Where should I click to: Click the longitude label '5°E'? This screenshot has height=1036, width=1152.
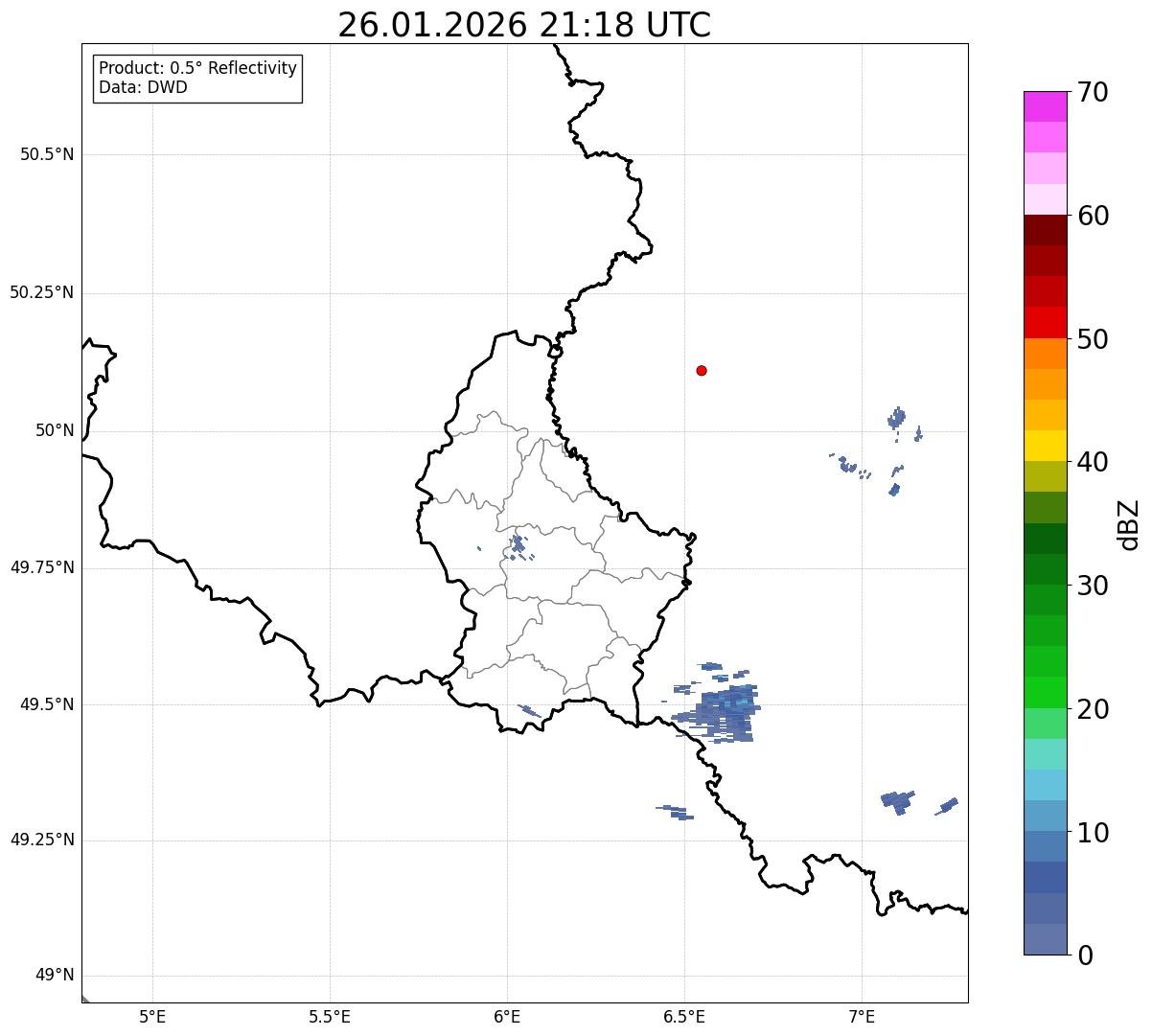pos(152,1016)
